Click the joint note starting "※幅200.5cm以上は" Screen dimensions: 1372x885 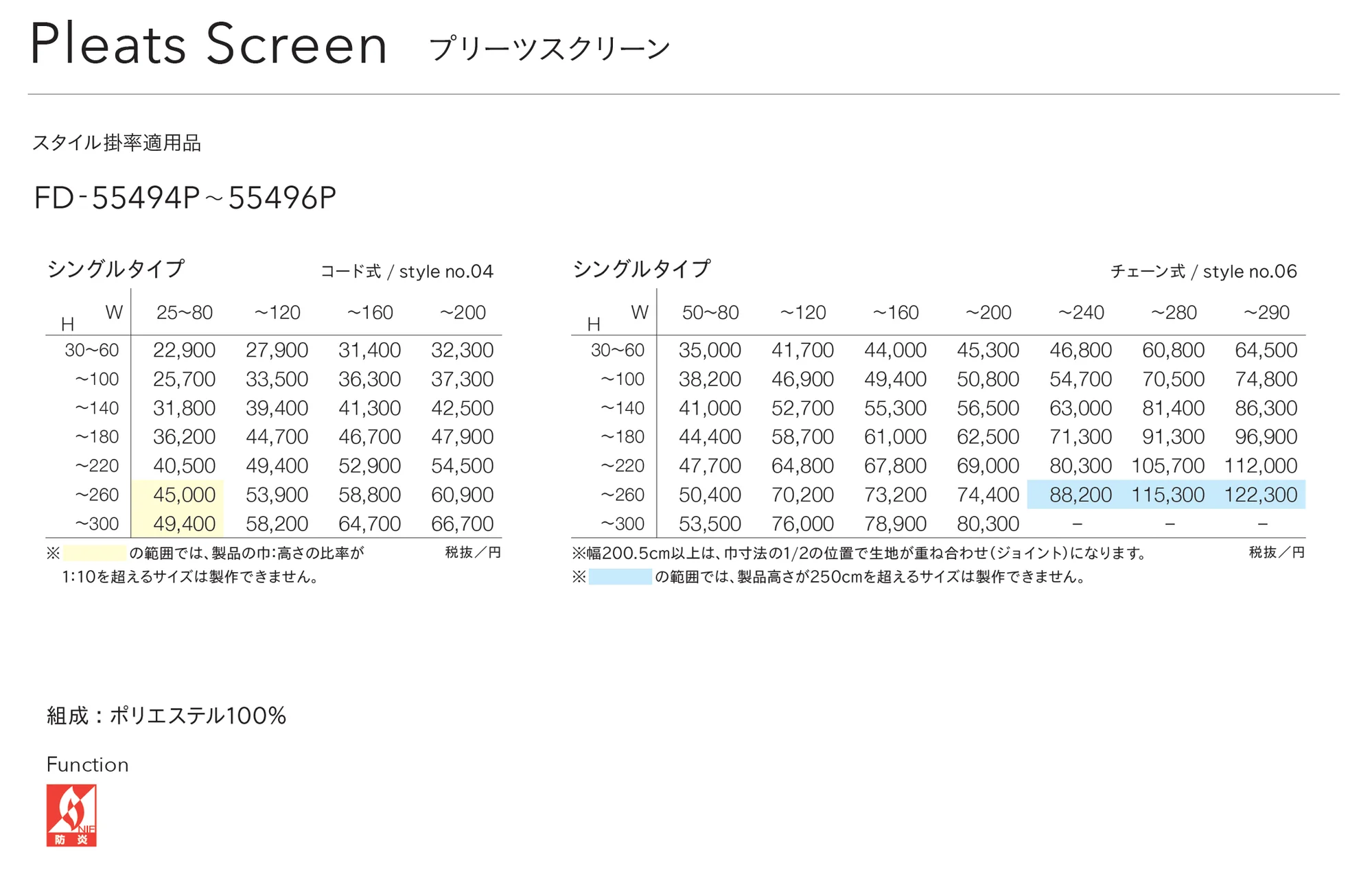coord(861,553)
